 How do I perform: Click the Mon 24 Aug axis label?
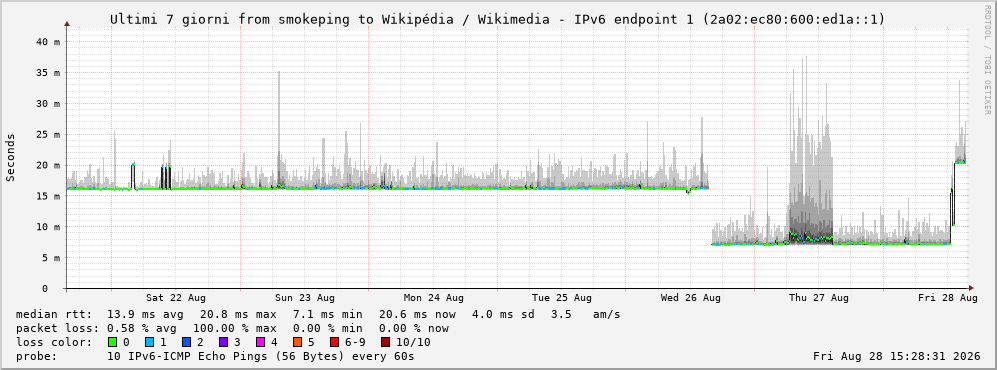coord(434,298)
